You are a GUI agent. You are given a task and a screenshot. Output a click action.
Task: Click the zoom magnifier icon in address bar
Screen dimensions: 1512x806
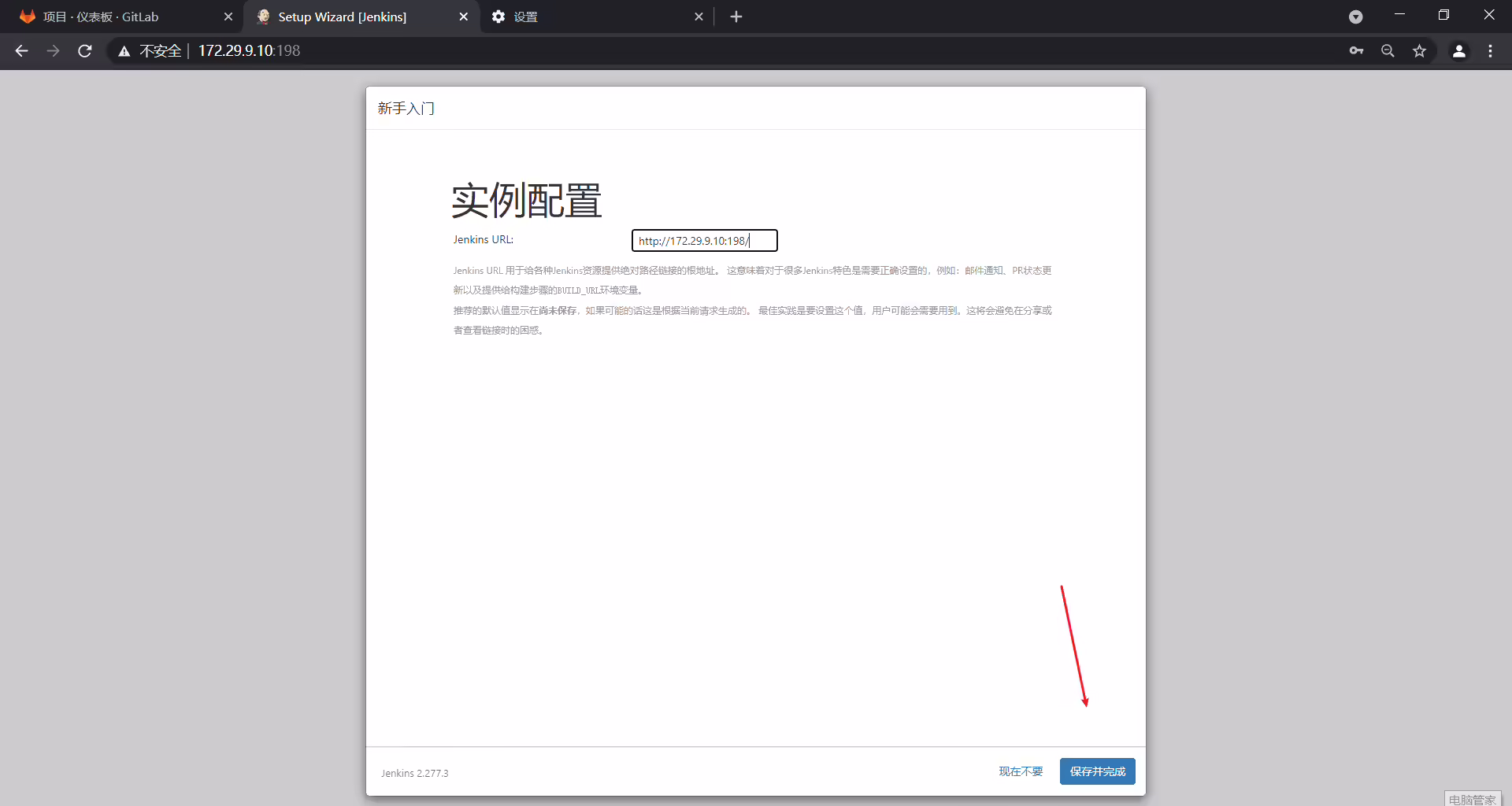click(1388, 51)
